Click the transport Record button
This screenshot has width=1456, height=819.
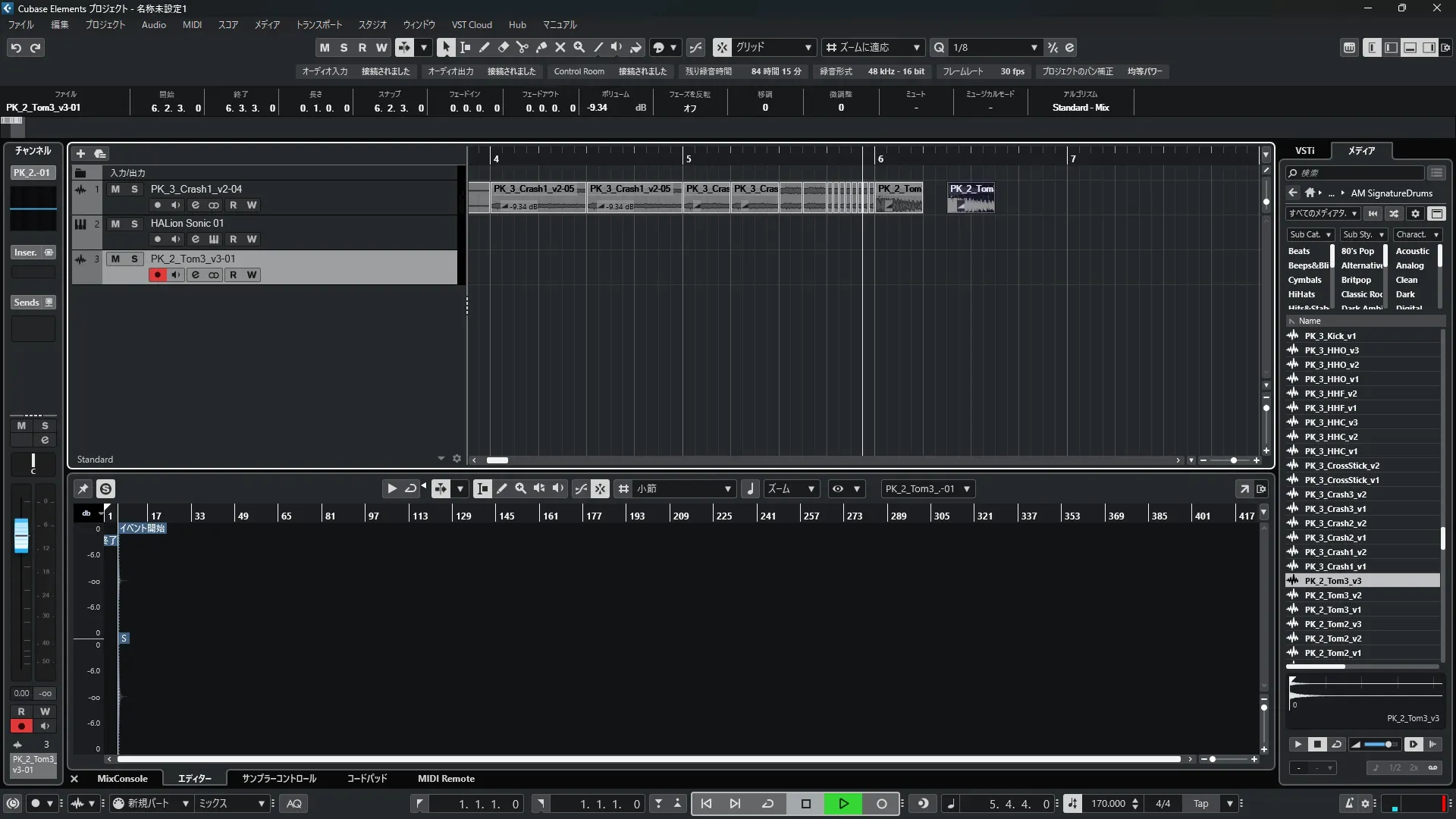881,804
